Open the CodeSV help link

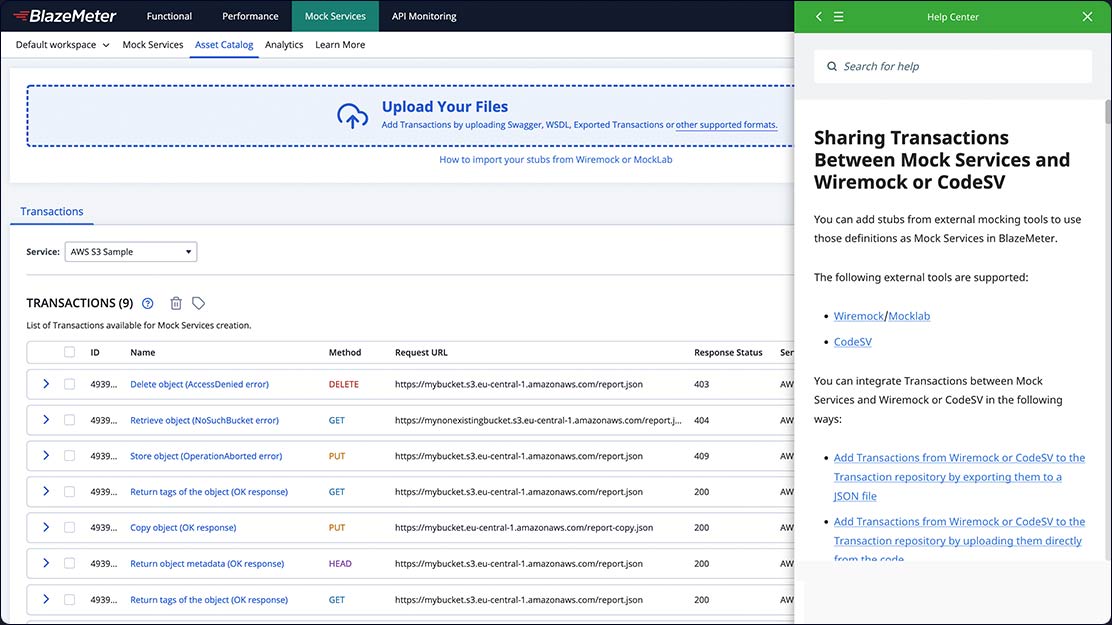[852, 341]
